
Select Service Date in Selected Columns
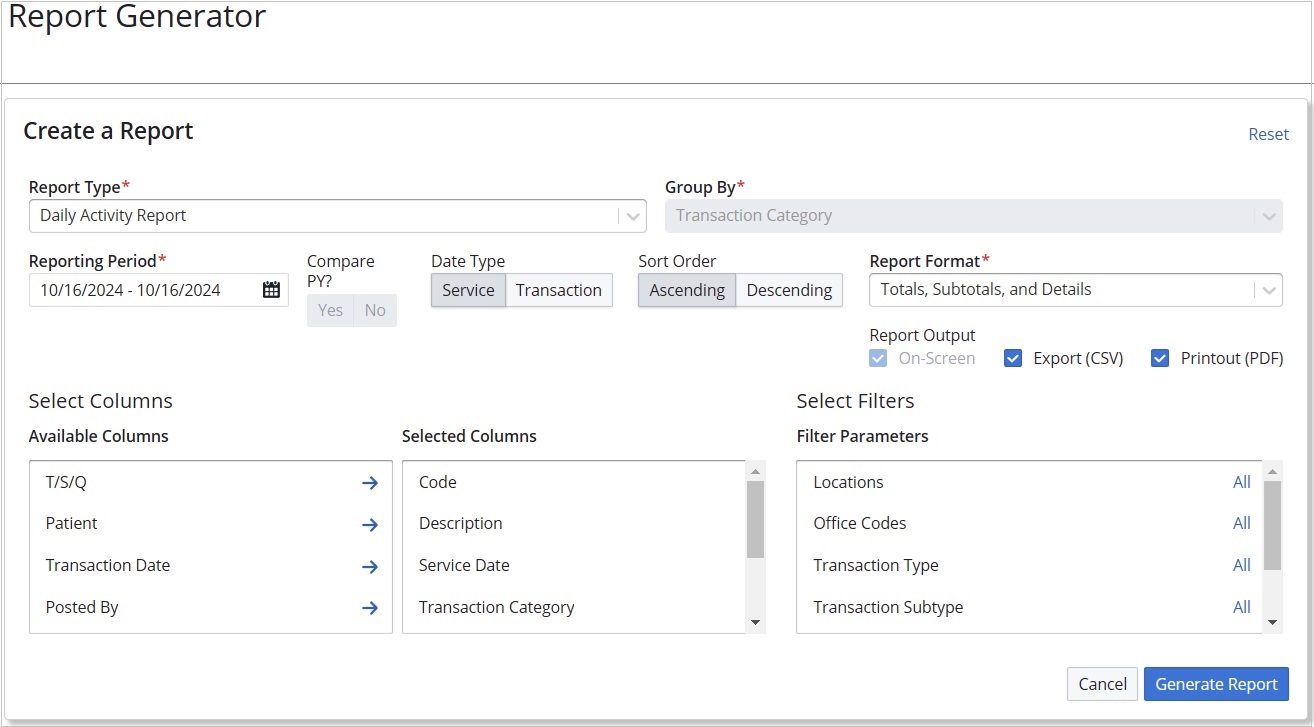464,565
